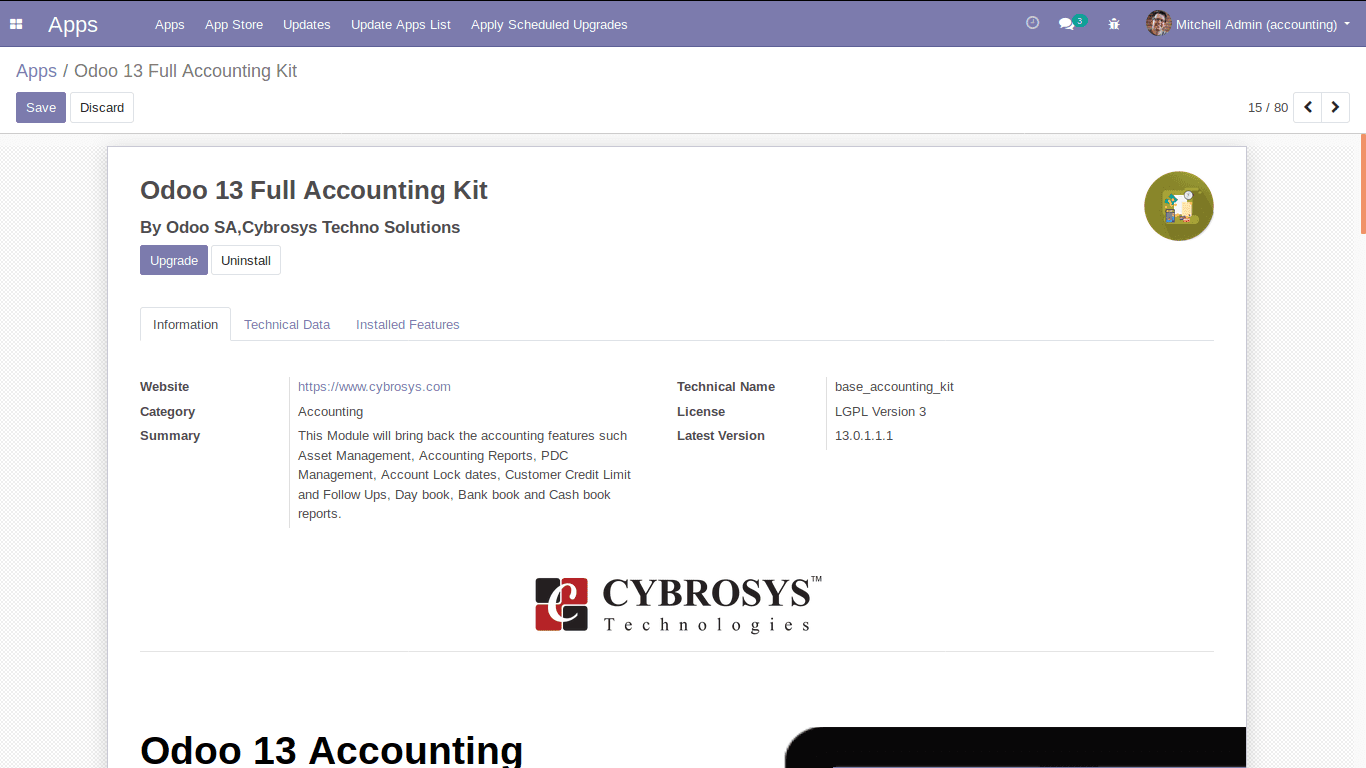Click the base_accounting_kit technical name value
Viewport: 1366px width, 768px height.
(894, 387)
